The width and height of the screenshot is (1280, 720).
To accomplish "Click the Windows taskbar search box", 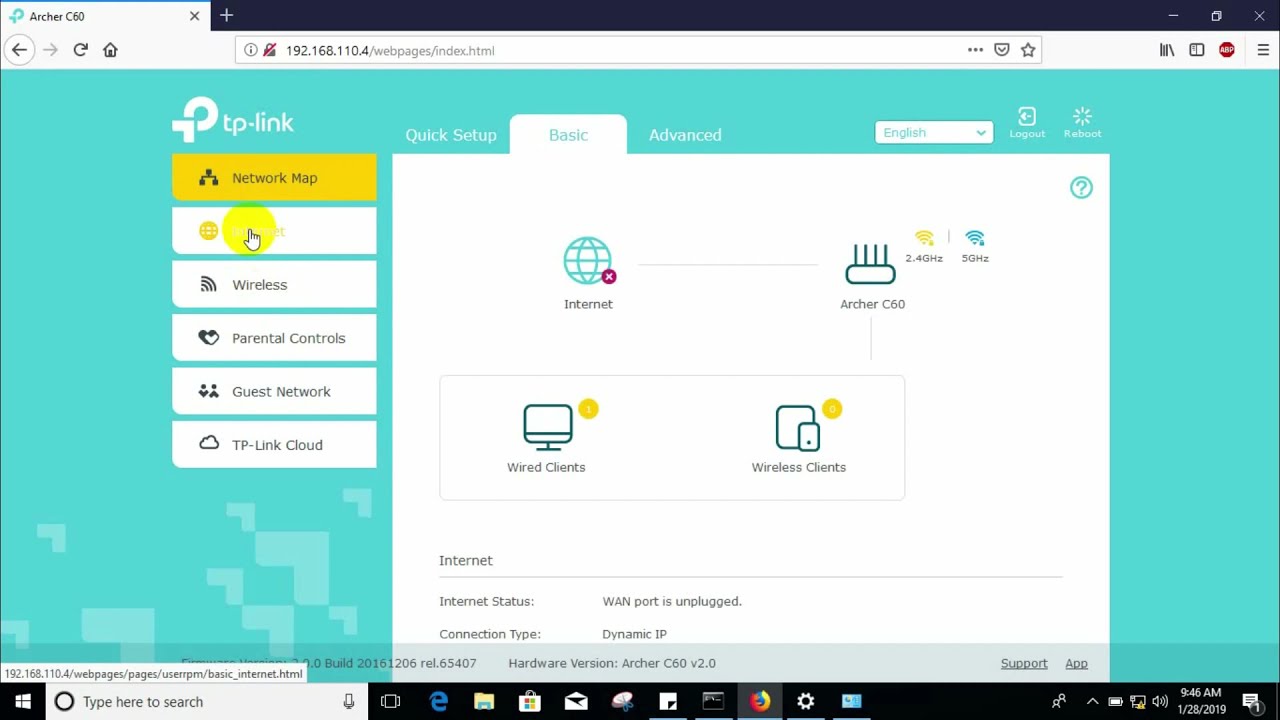I will [205, 701].
